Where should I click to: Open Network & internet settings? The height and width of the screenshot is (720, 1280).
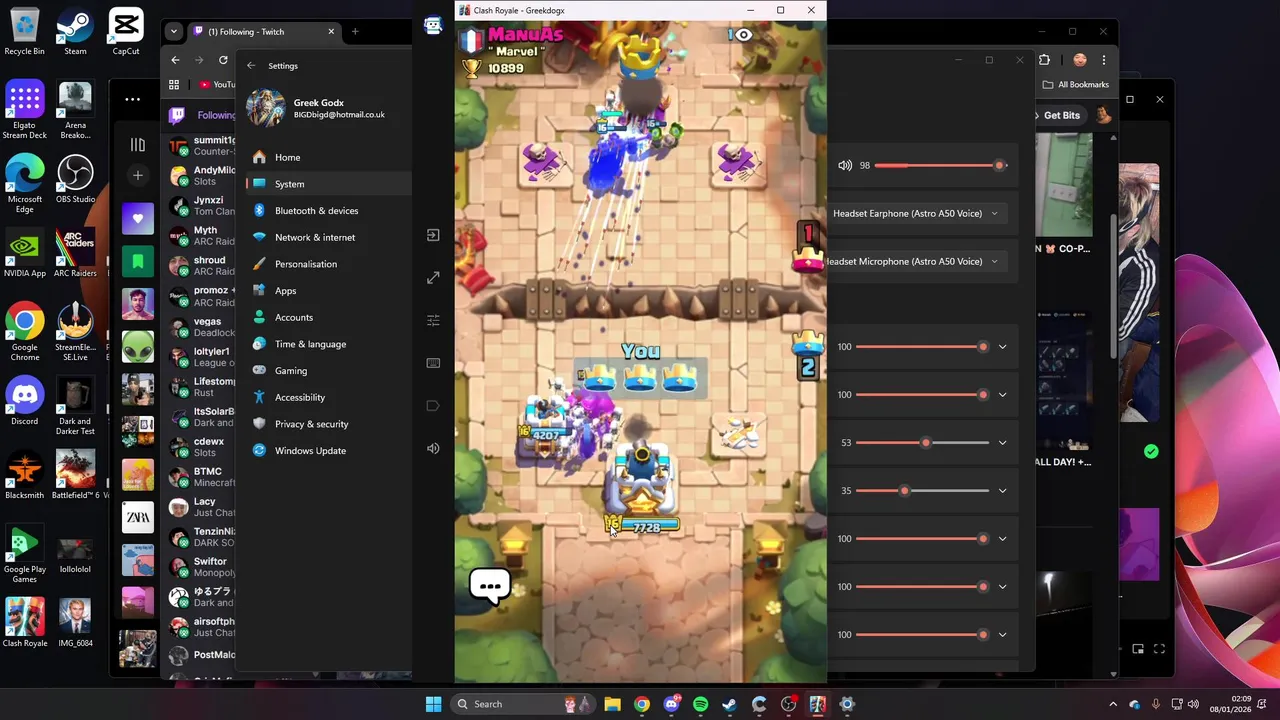point(328,237)
